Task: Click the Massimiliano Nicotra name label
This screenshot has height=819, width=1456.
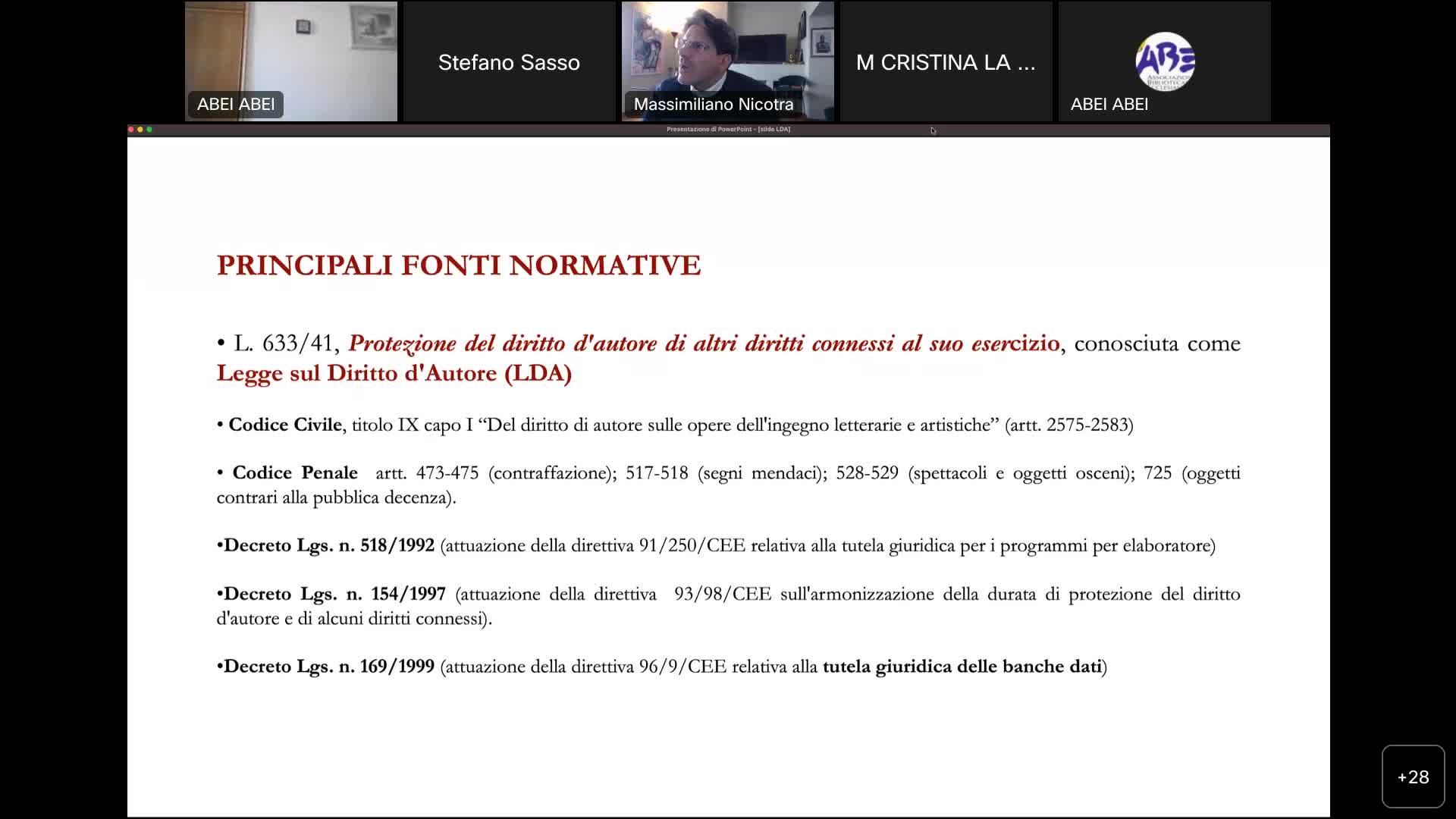Action: tap(713, 105)
